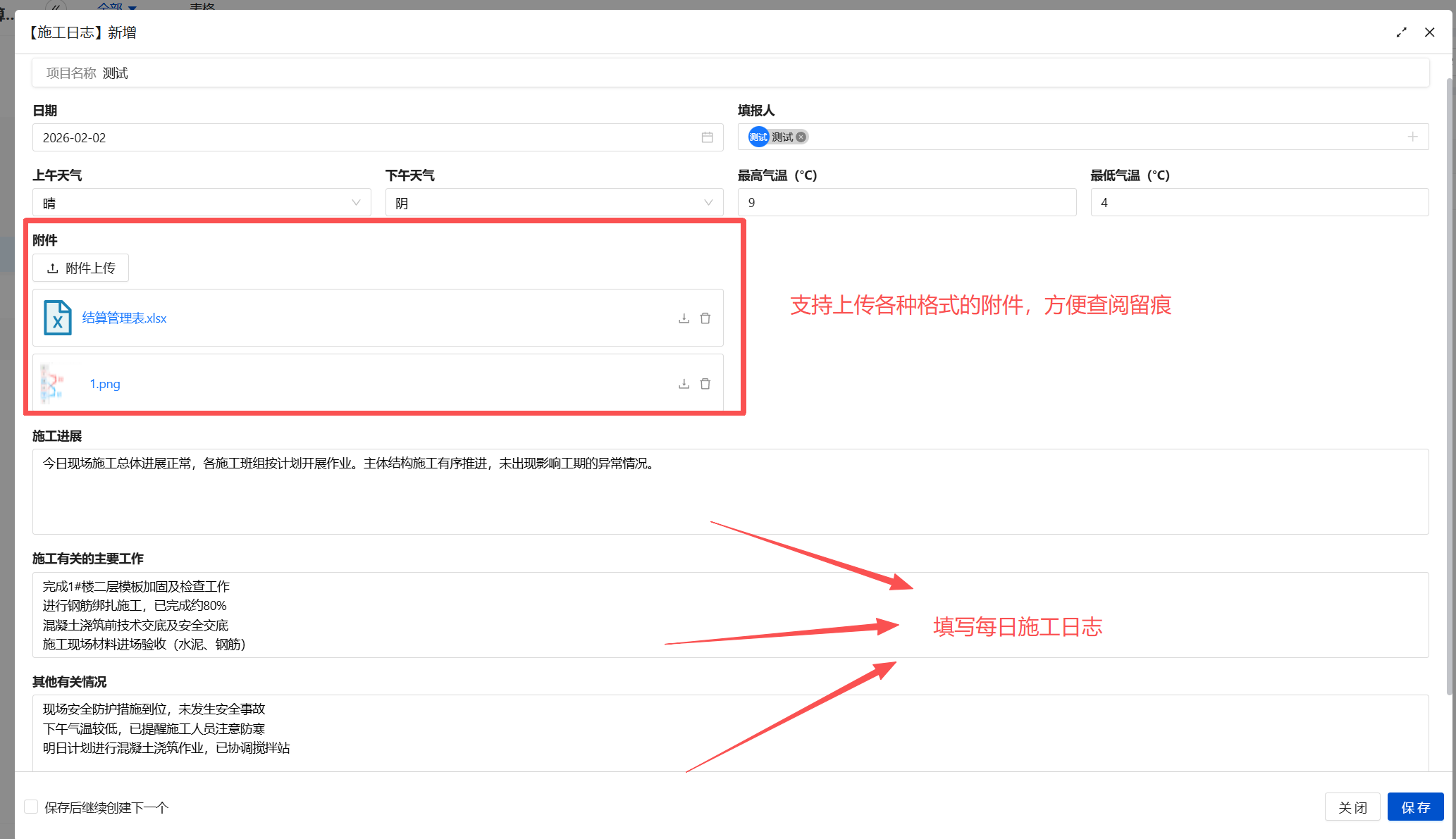The height and width of the screenshot is (839, 1456).
Task: Add a reporter with plus icon
Action: [1412, 137]
